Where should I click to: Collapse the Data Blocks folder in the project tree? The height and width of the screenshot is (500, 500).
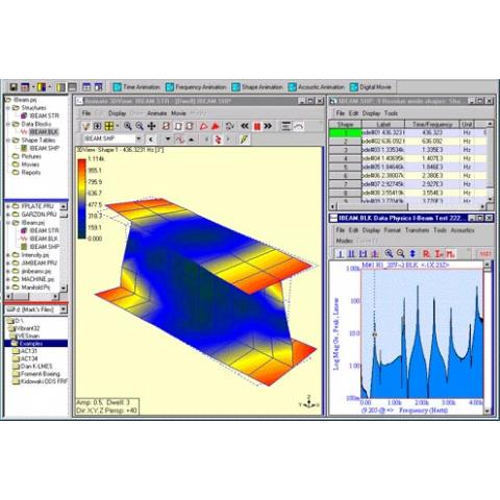pos(8,124)
